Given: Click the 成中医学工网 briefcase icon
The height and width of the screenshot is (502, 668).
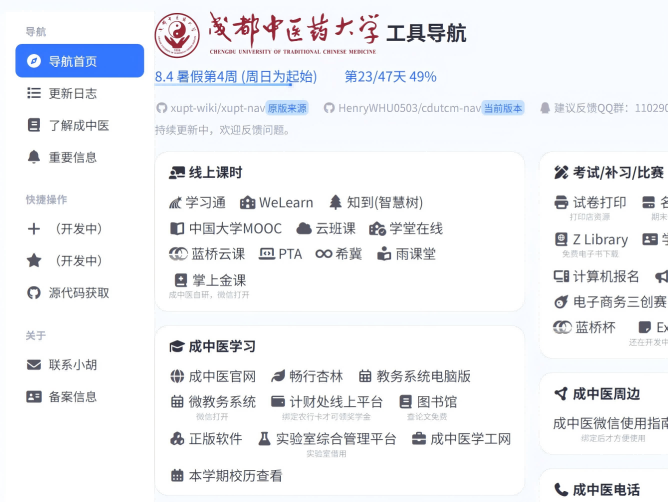Looking at the screenshot, I should pos(419,439).
